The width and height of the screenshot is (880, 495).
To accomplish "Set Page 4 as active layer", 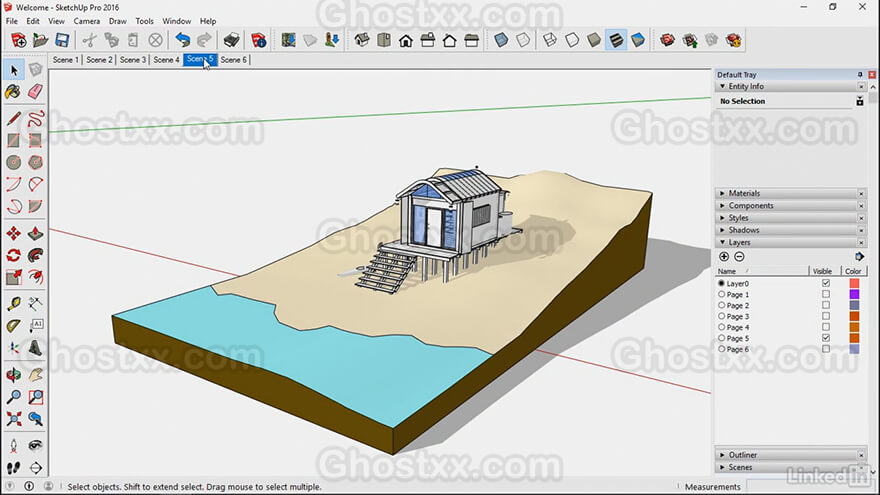I will click(722, 327).
